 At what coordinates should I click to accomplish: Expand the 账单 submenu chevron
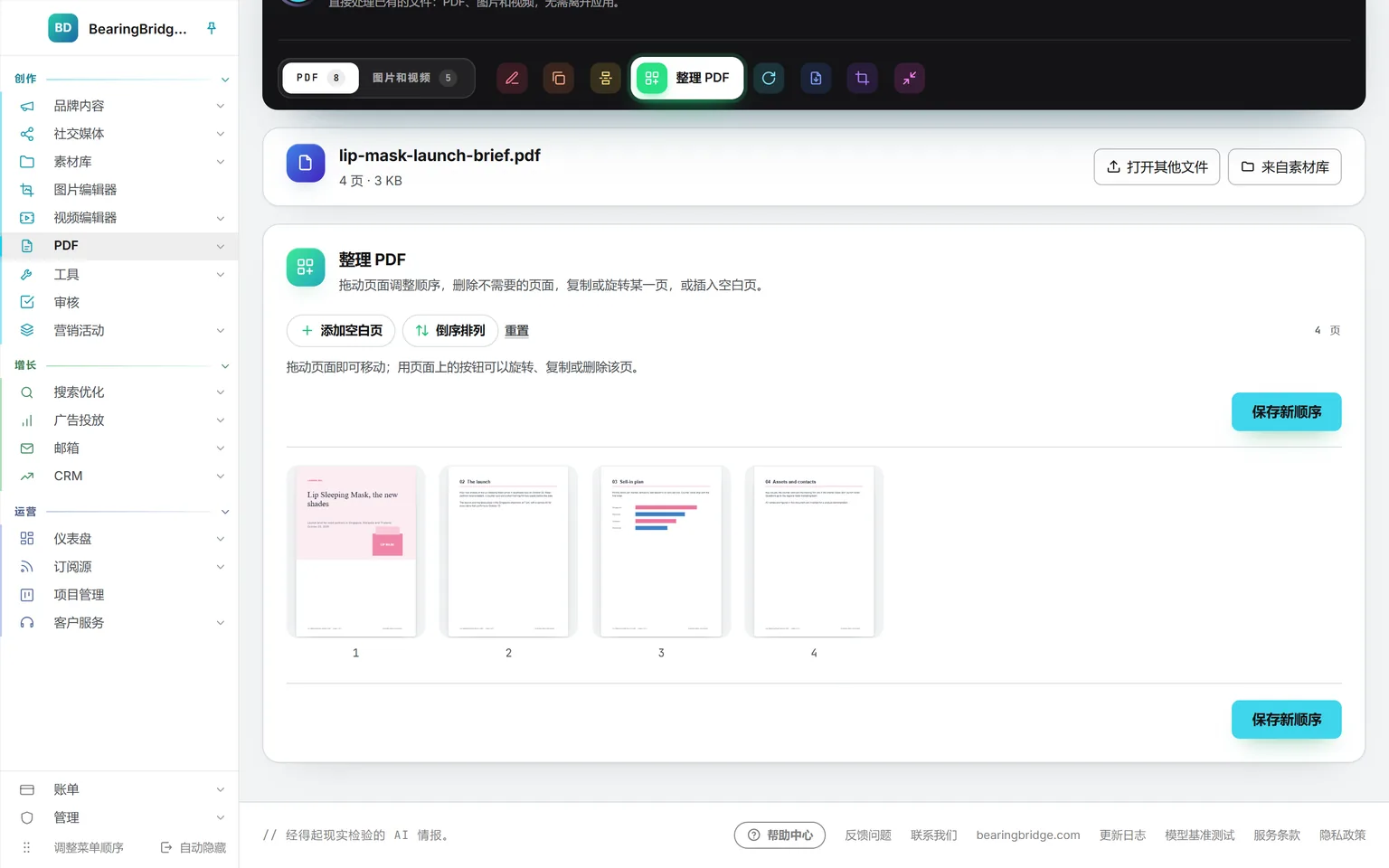tap(221, 790)
